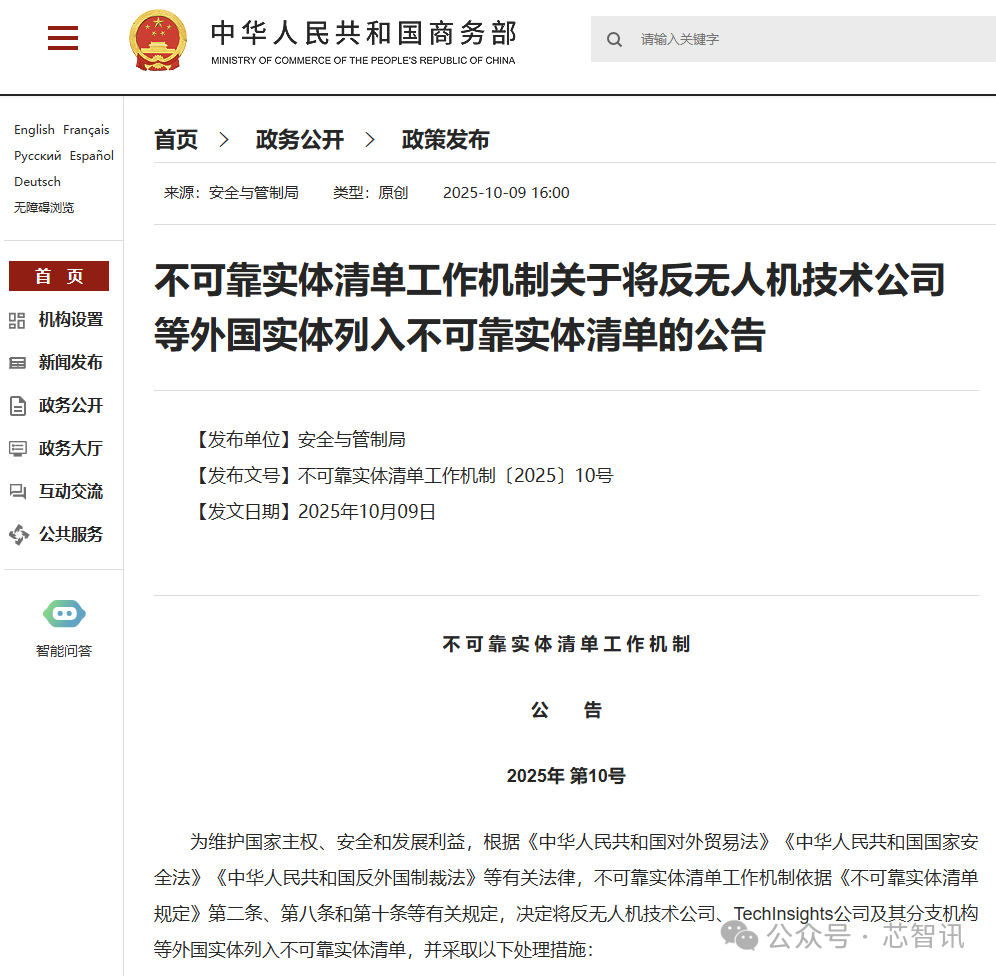The image size is (996, 976).
Task: Switch language to Русский
Action: 38,156
